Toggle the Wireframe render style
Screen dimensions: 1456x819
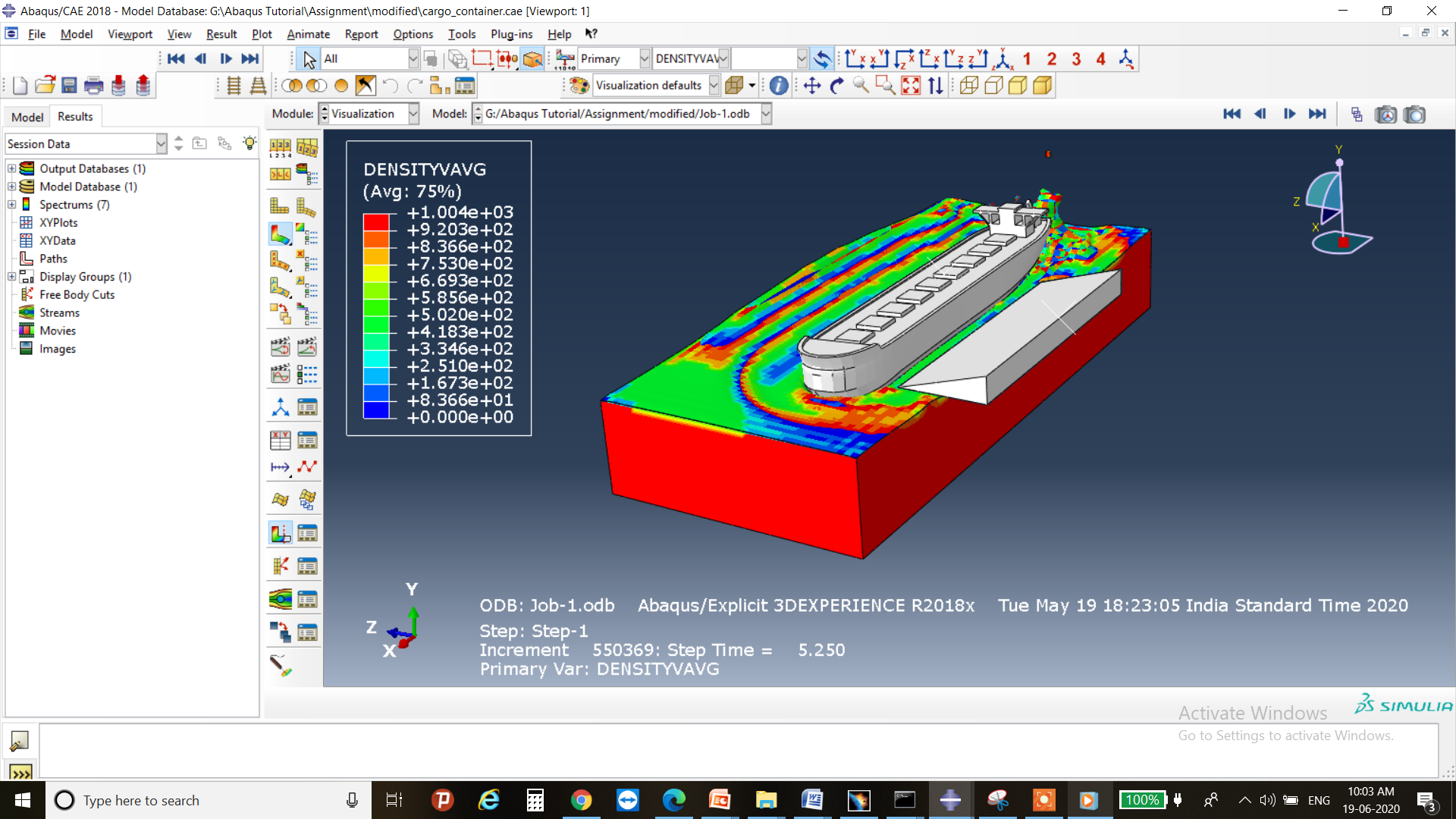tap(968, 86)
